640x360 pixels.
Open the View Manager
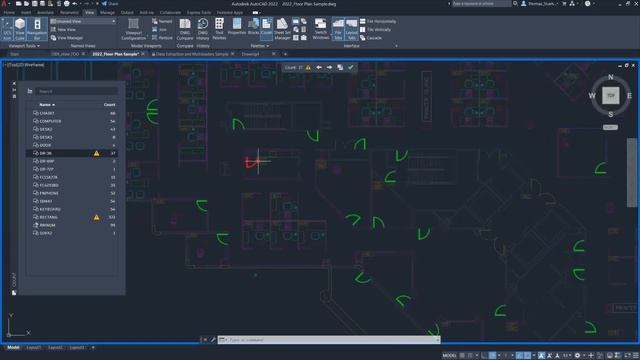(67, 38)
